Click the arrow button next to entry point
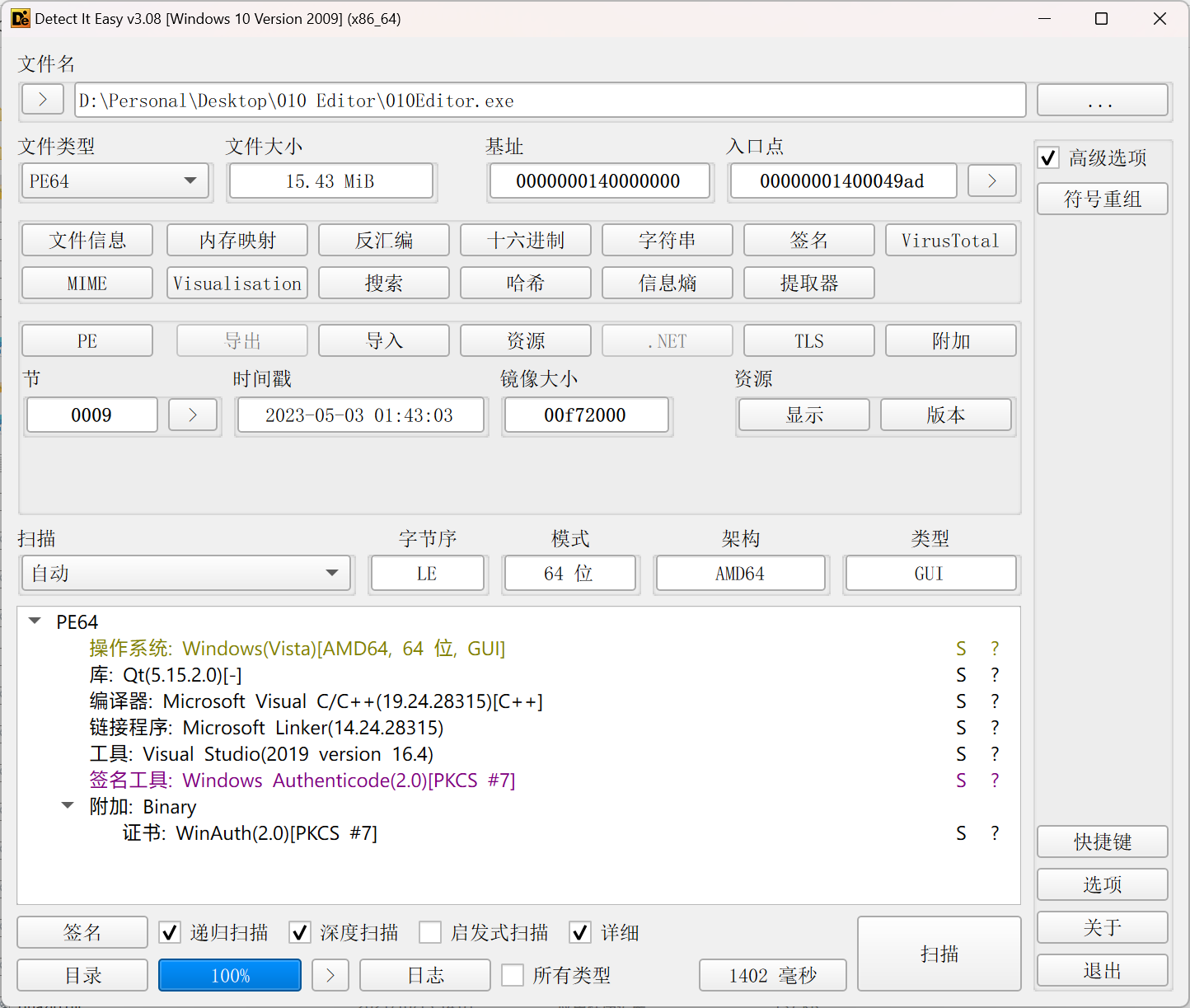Image resolution: width=1190 pixels, height=1008 pixels. click(x=991, y=181)
